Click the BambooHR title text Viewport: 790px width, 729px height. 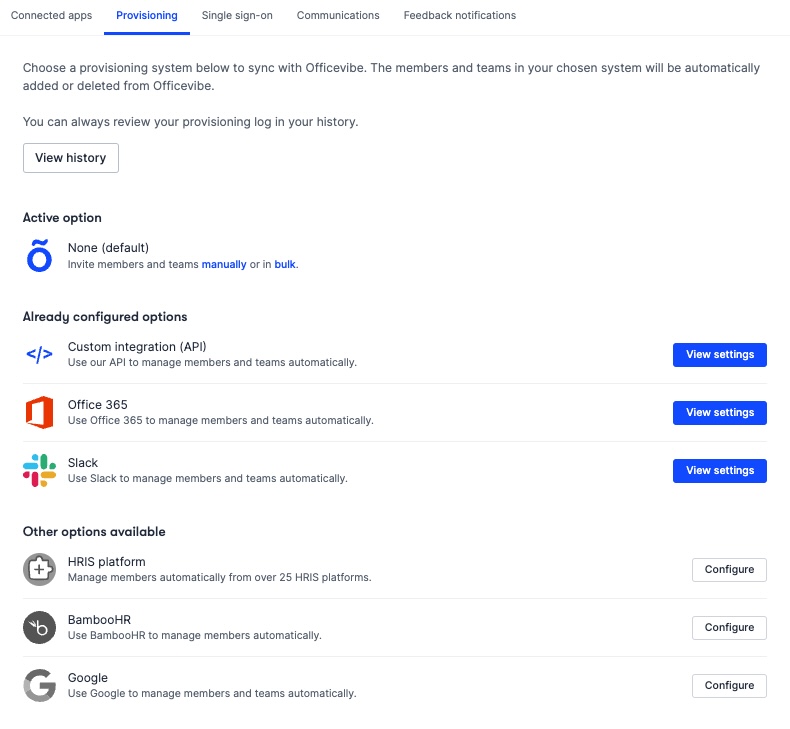tap(99, 619)
